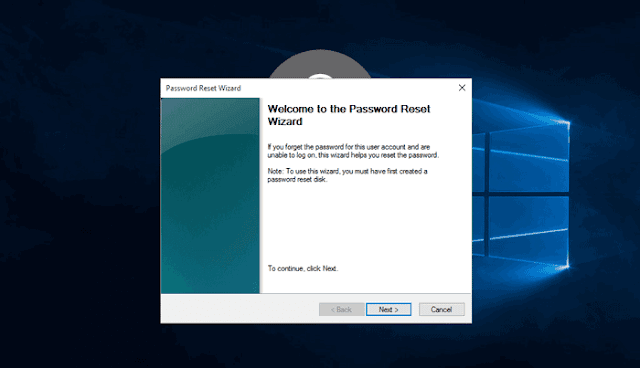Click the paragraph about forgetting the user account password
The width and height of the screenshot is (640, 368).
(x=353, y=151)
